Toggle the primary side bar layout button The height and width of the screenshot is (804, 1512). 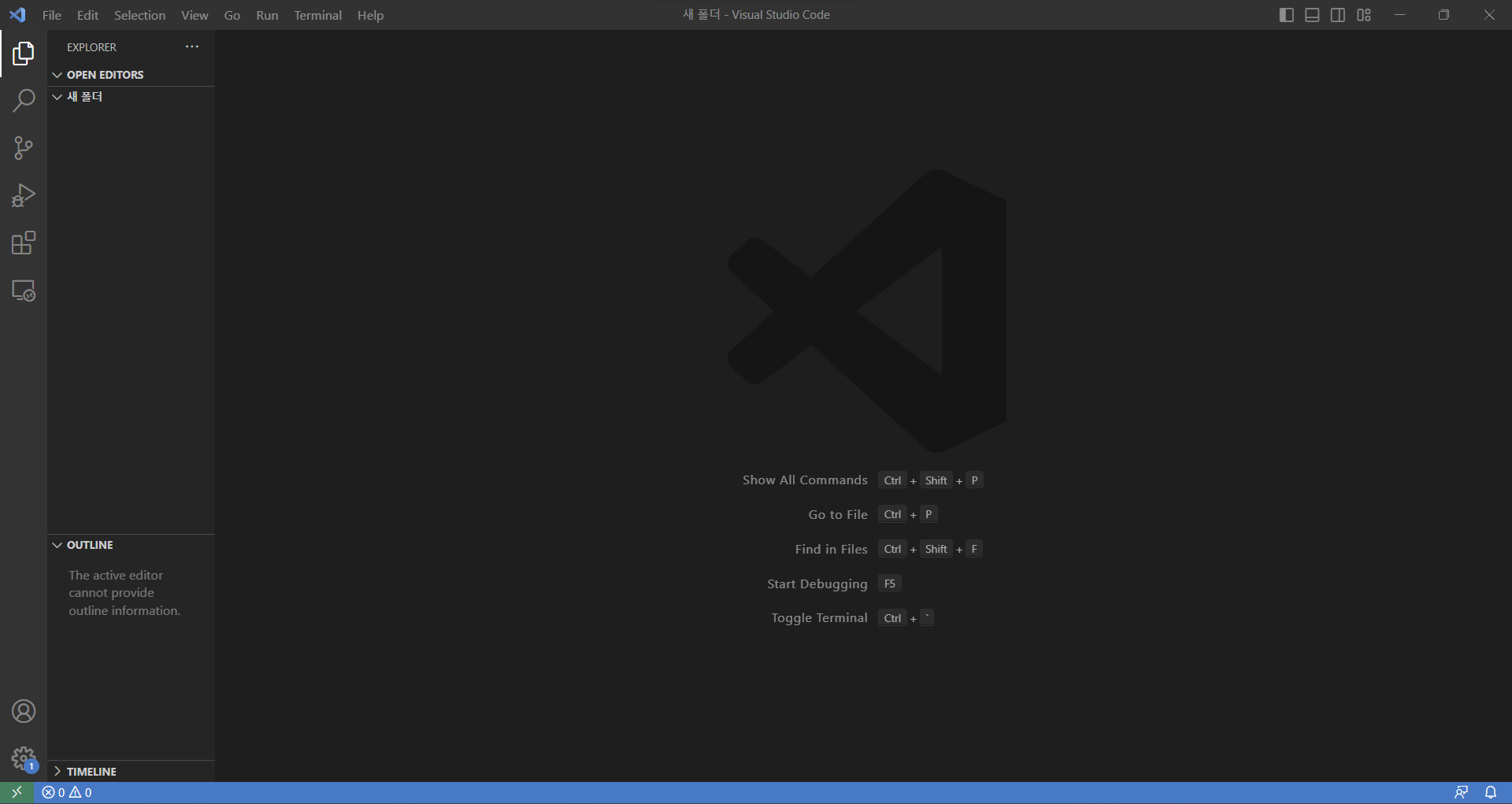click(1287, 15)
